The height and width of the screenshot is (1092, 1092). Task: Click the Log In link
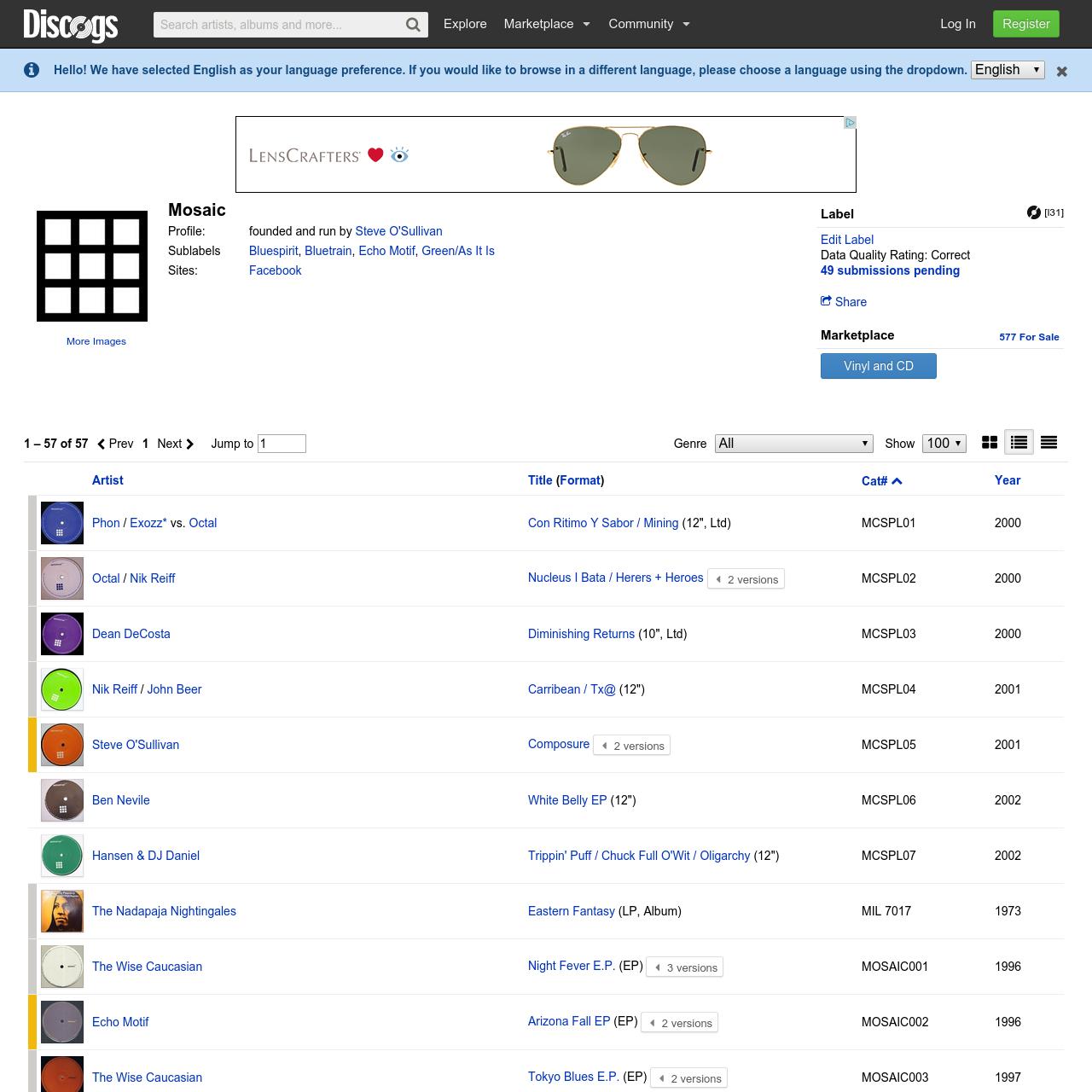[958, 24]
